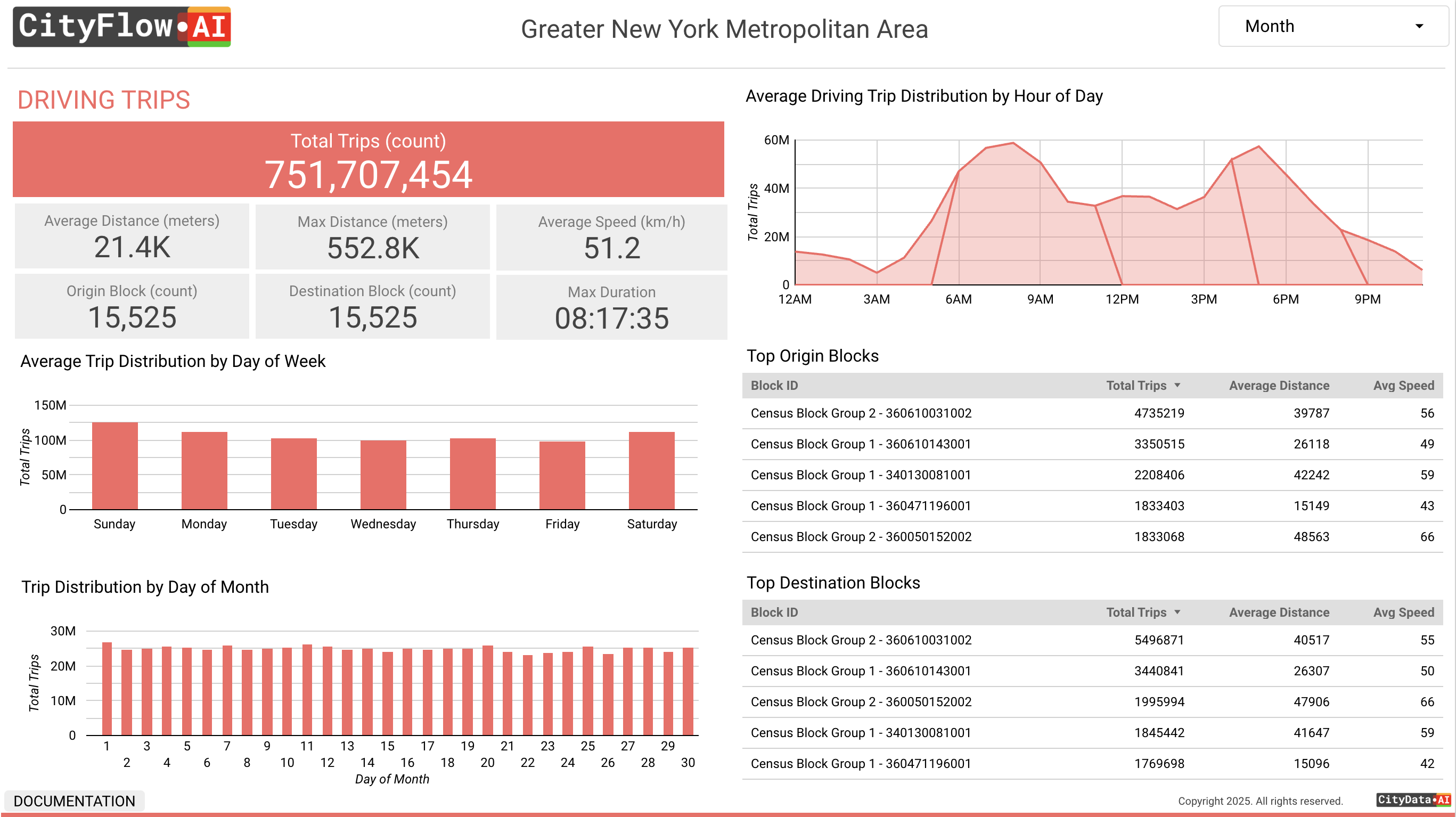
Task: Click the DRIVING TRIPS section heading
Action: click(x=103, y=100)
